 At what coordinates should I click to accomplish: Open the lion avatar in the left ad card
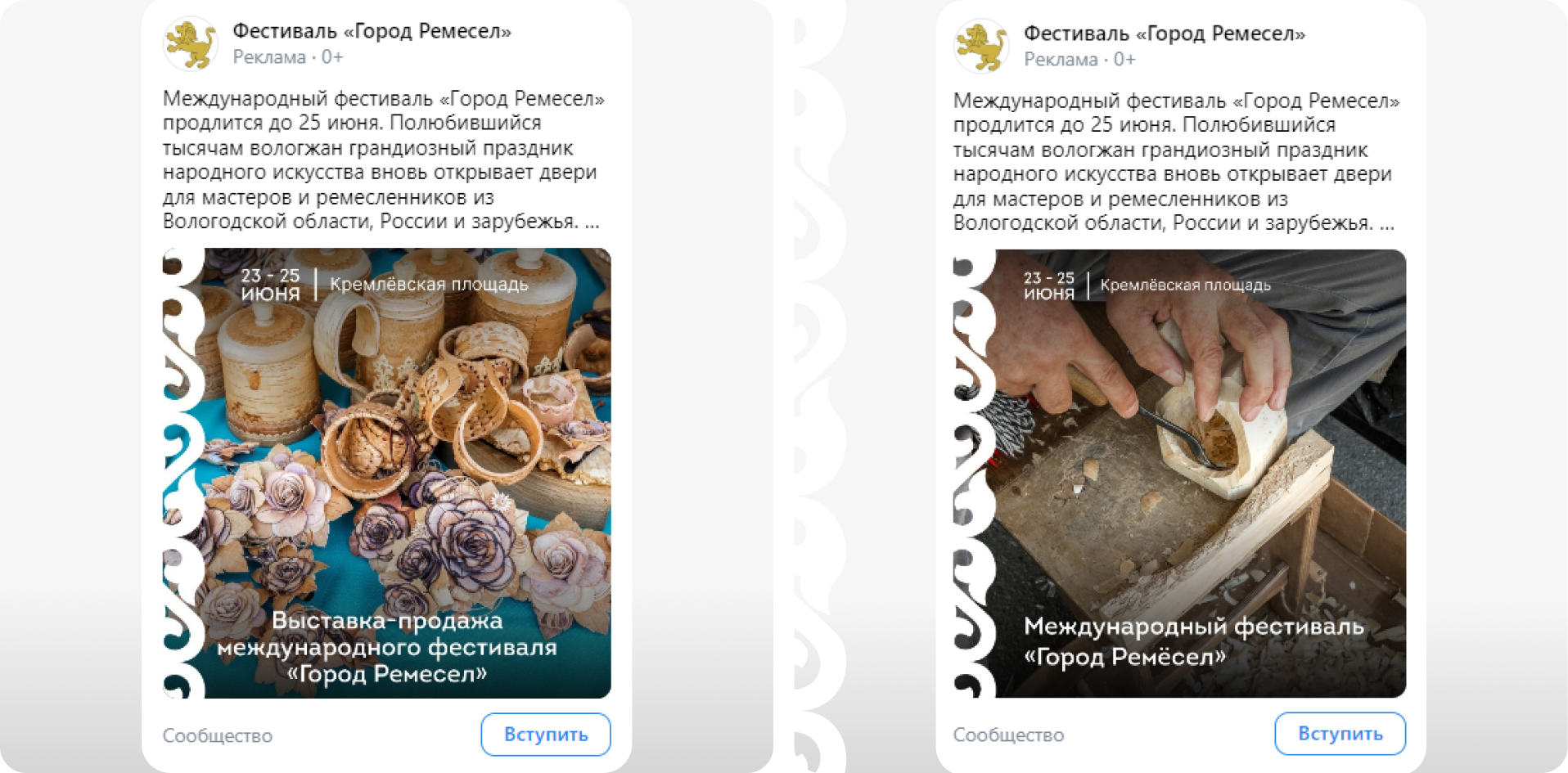[x=191, y=44]
